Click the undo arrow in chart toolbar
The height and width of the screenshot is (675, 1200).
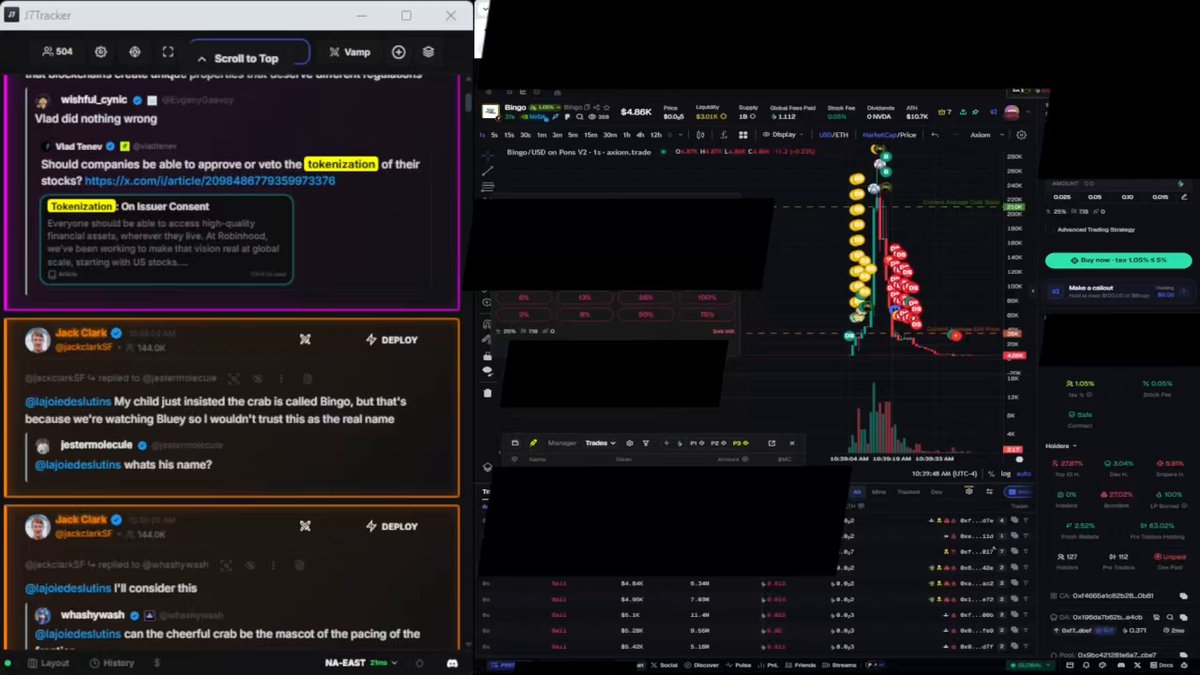click(x=934, y=135)
